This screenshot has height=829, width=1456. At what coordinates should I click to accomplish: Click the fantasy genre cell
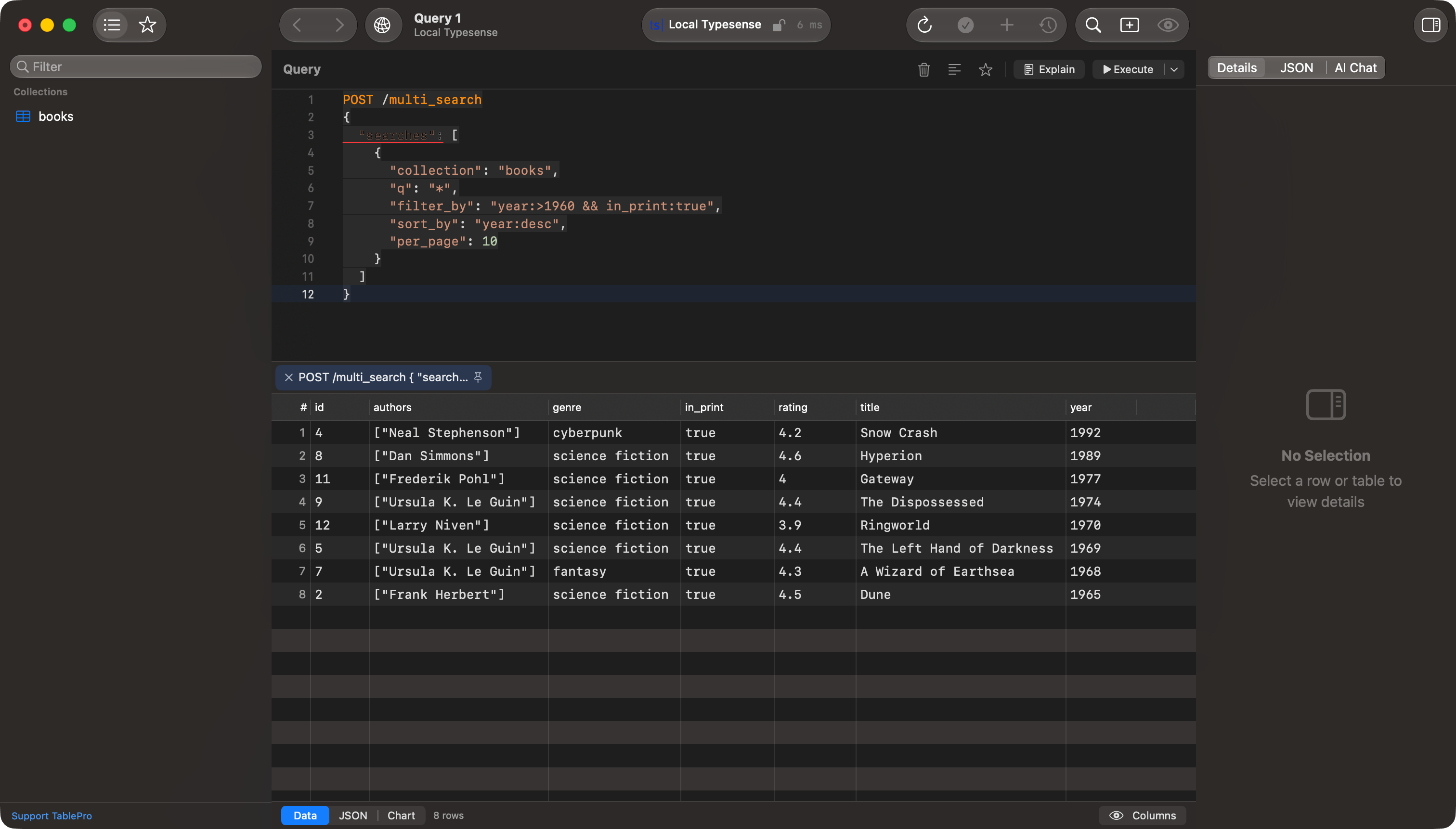pos(614,571)
